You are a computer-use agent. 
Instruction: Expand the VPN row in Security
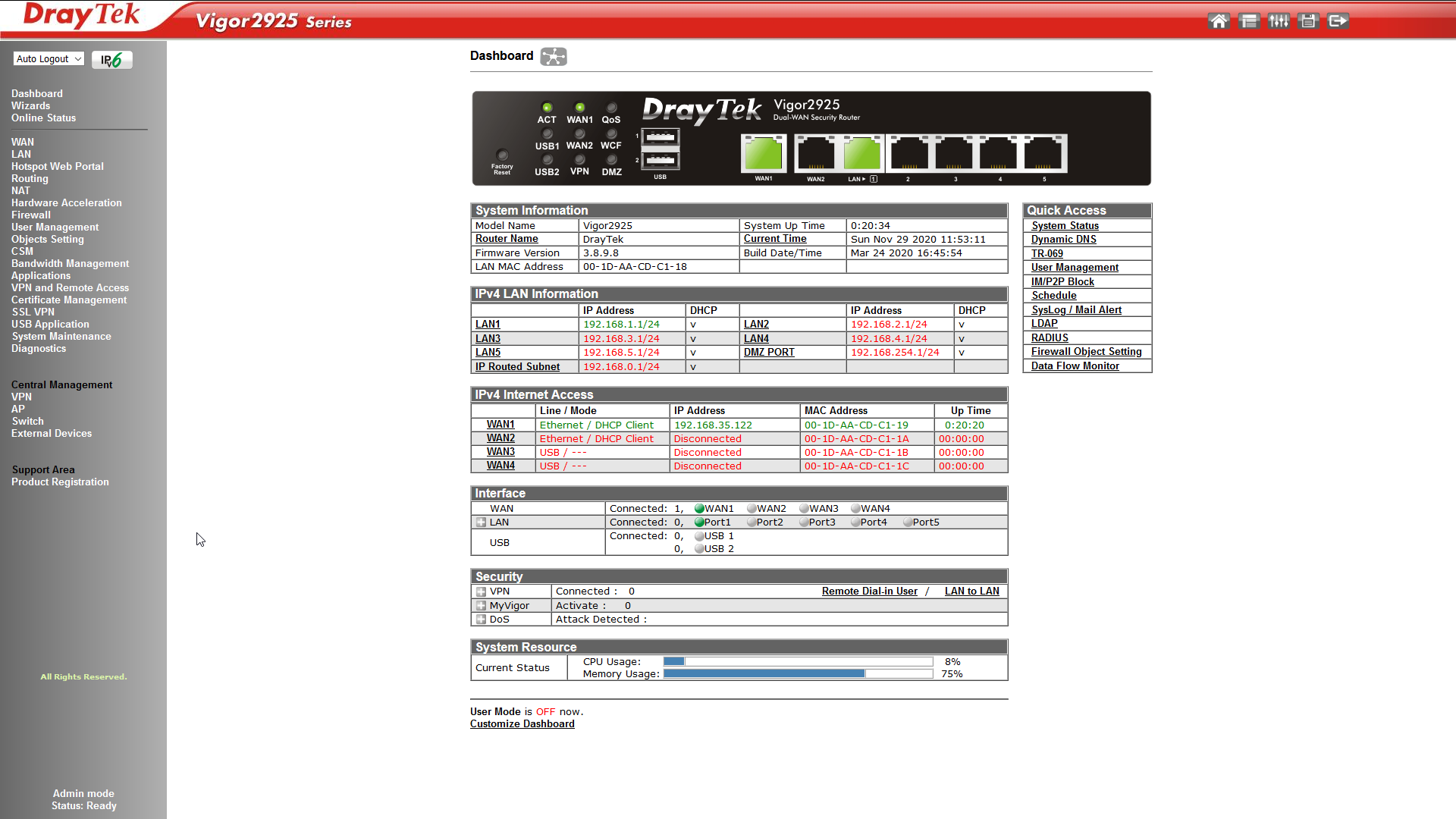coord(481,591)
